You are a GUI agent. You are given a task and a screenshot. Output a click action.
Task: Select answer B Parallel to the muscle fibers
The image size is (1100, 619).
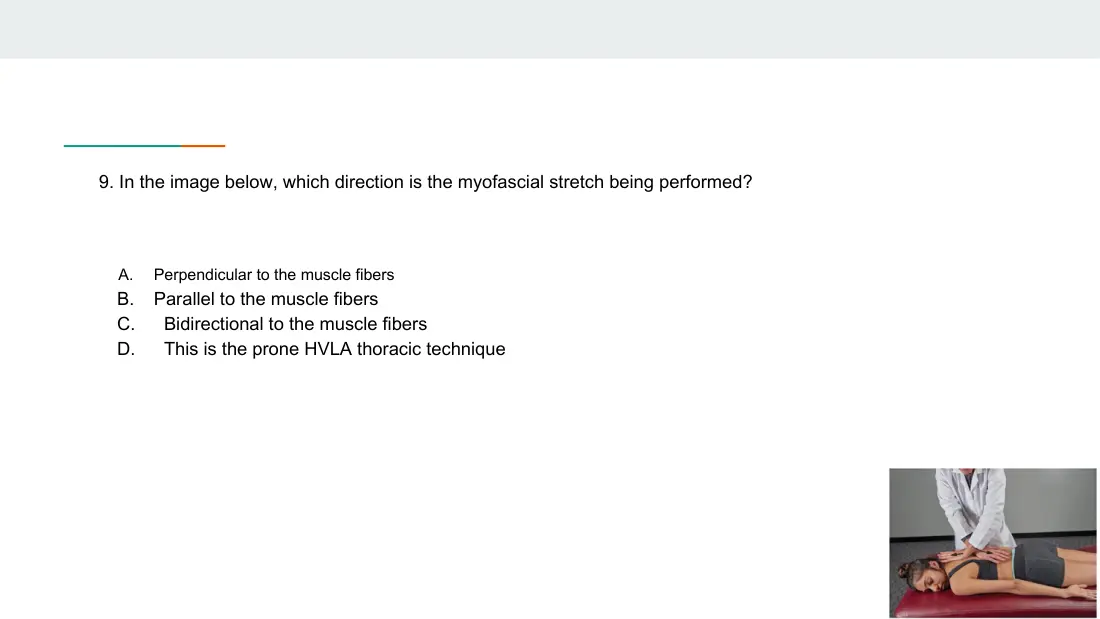pyautogui.click(x=265, y=299)
